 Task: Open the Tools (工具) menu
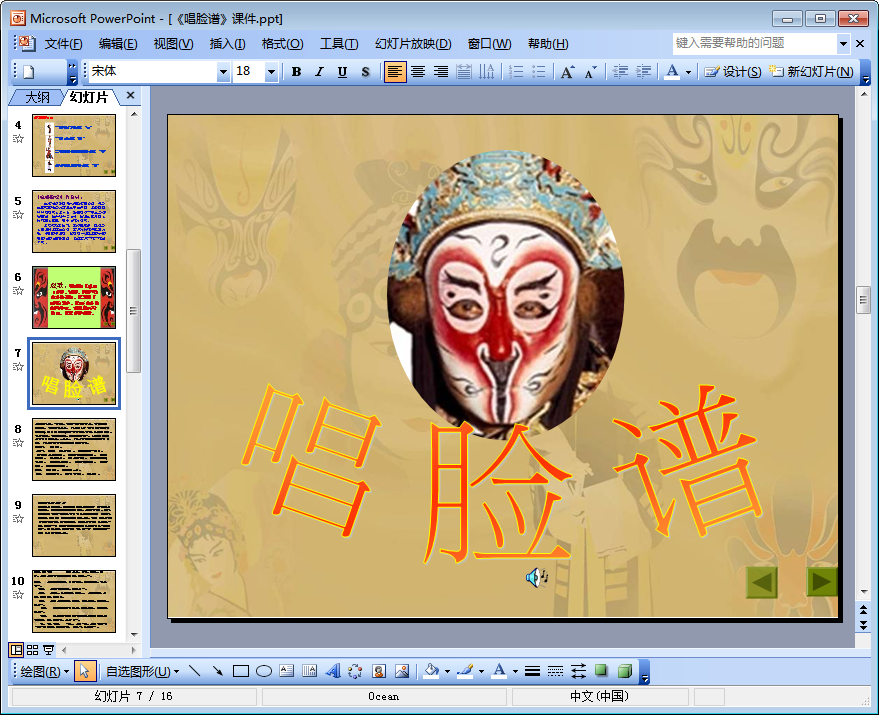339,44
